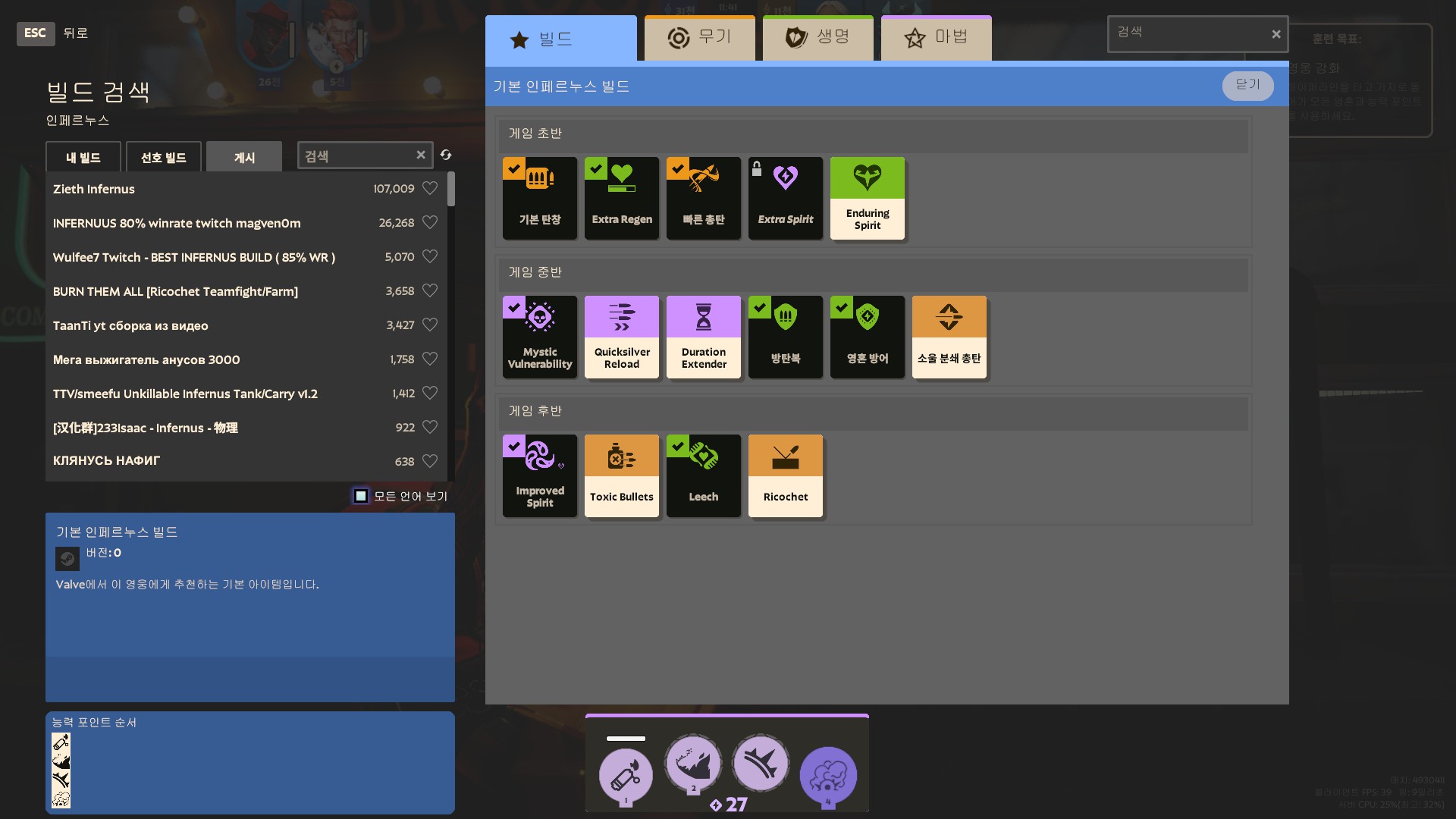Select the Quicksilver Reload item
The height and width of the screenshot is (819, 1456).
[x=622, y=337]
